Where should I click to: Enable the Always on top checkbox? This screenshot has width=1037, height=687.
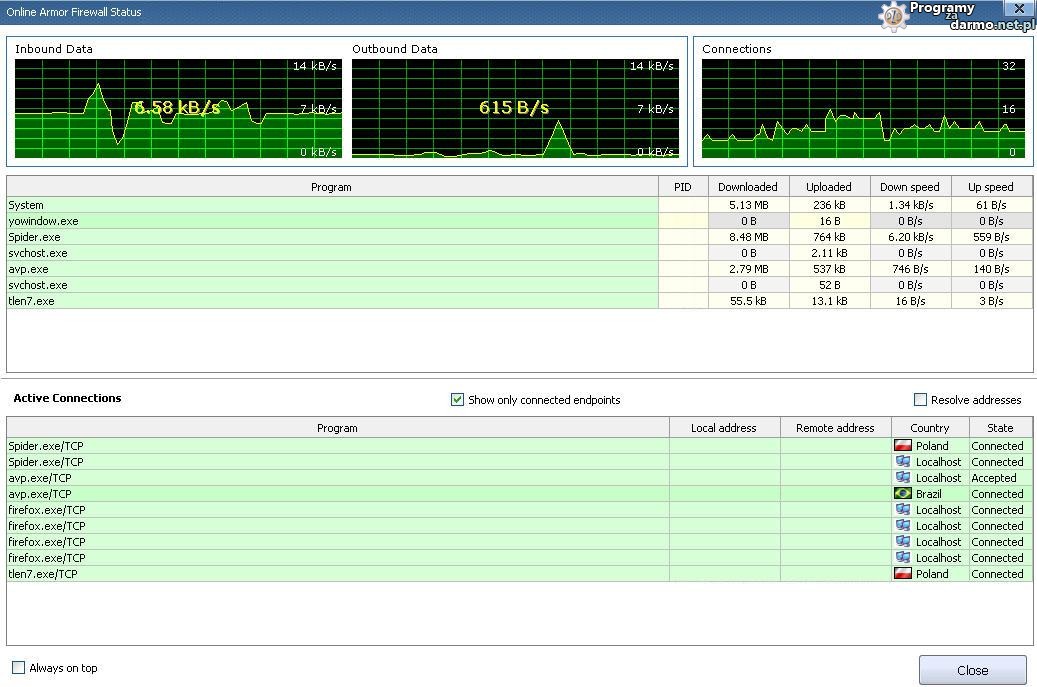18,668
